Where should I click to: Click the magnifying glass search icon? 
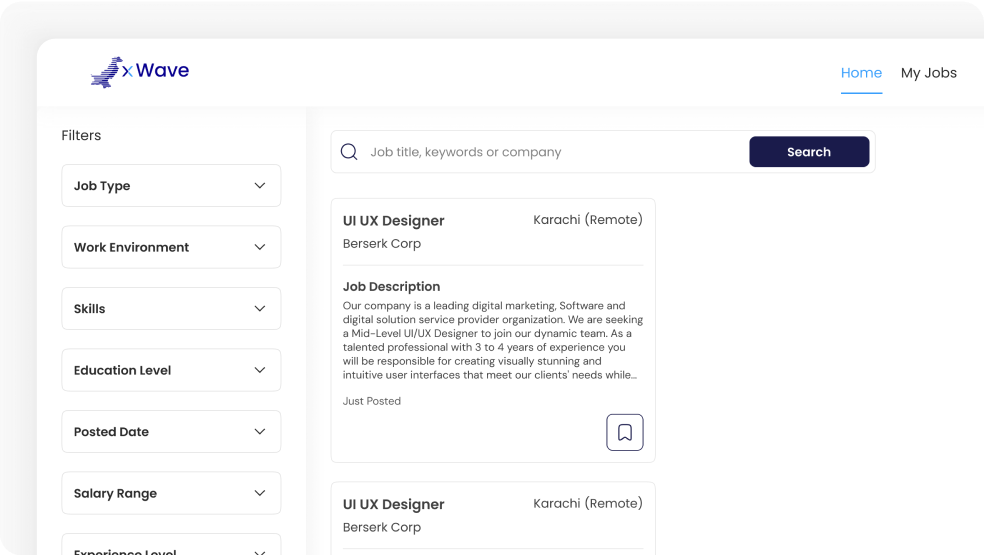click(x=349, y=152)
